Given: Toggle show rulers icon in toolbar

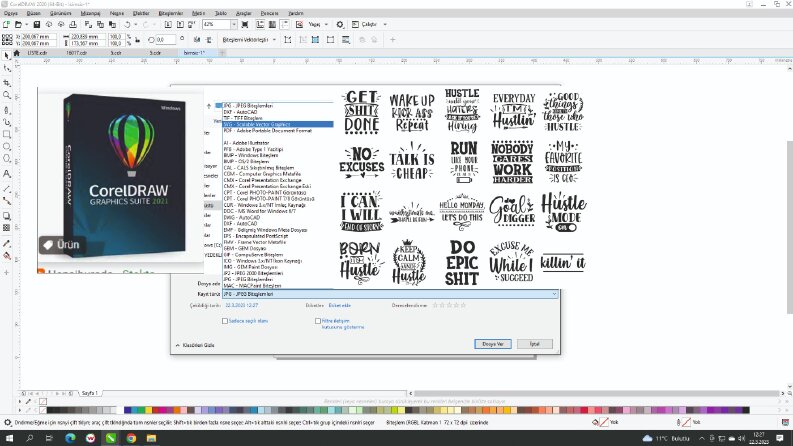Looking at the screenshot, I should (x=260, y=24).
